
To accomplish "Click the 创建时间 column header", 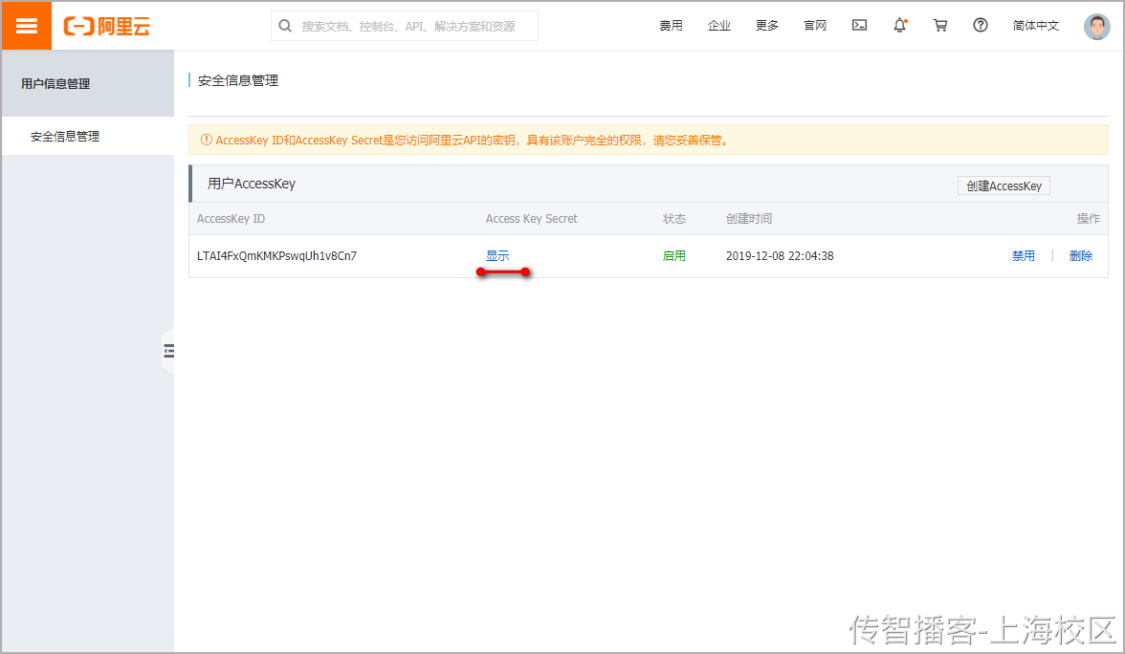I will [x=748, y=219].
